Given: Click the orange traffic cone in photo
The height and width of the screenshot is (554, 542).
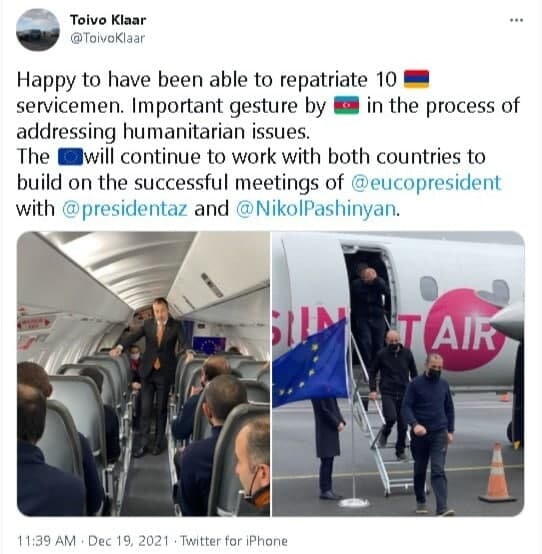Looking at the screenshot, I should [497, 472].
